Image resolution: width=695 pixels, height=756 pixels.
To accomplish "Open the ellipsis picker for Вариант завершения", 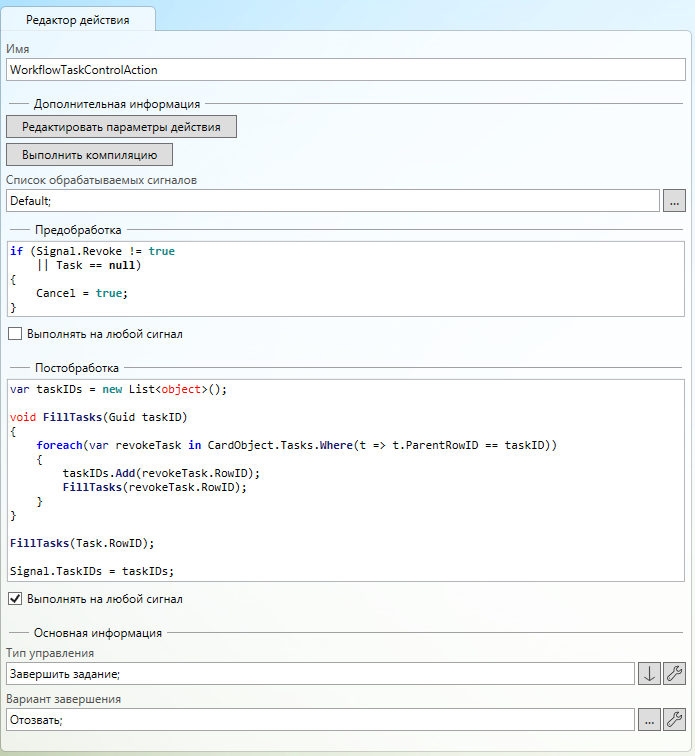I will [650, 719].
